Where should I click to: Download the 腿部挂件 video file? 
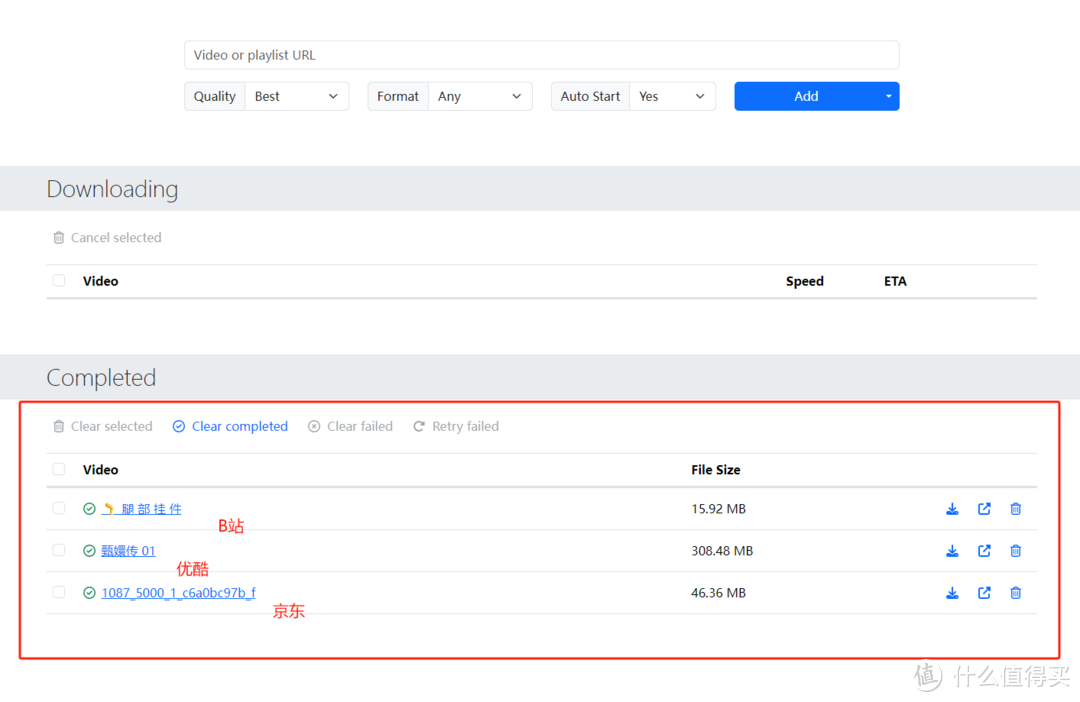click(952, 509)
